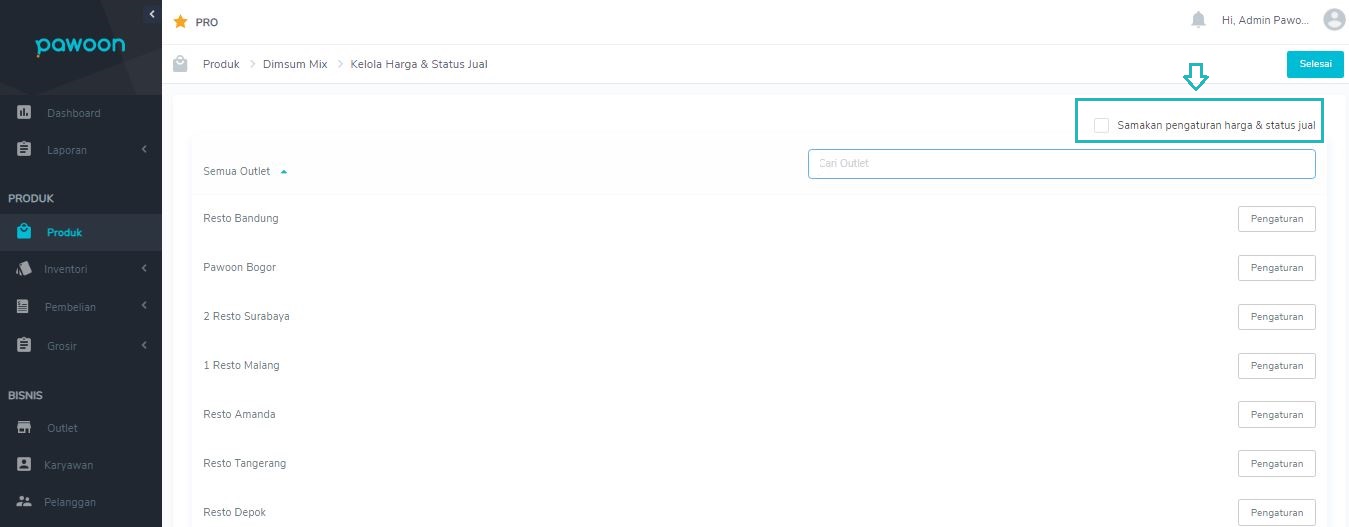Open Pengaturan for 1 Resto Malang
Viewport: 1349px width, 527px height.
click(x=1276, y=366)
